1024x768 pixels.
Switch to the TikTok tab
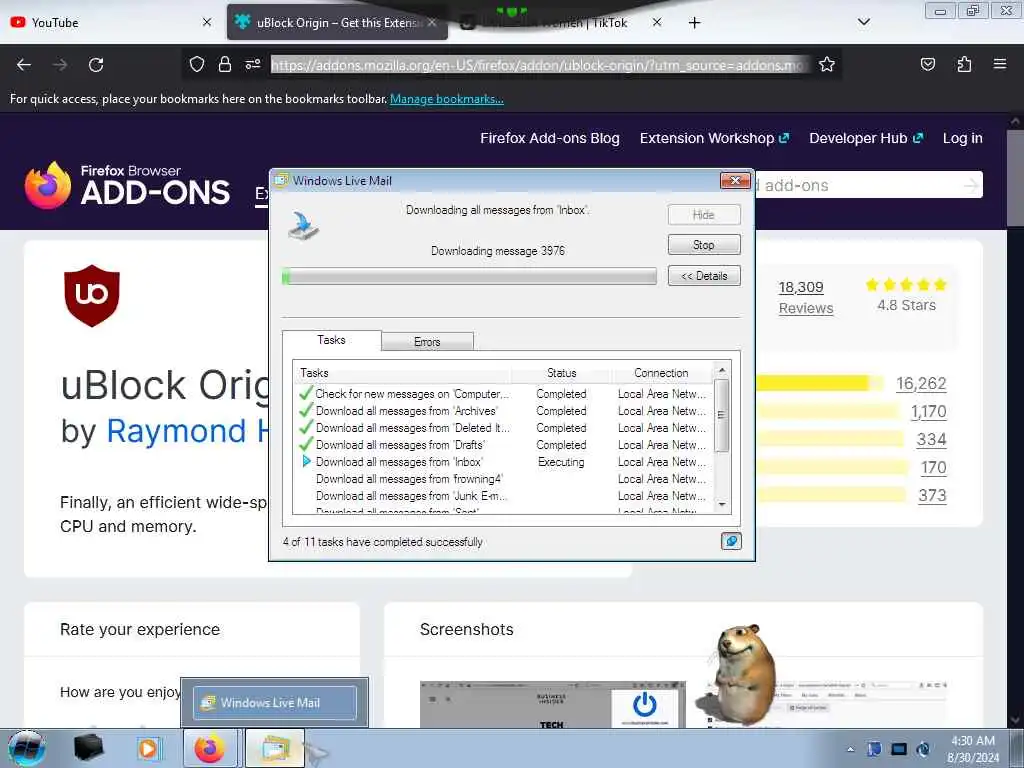[x=562, y=22]
